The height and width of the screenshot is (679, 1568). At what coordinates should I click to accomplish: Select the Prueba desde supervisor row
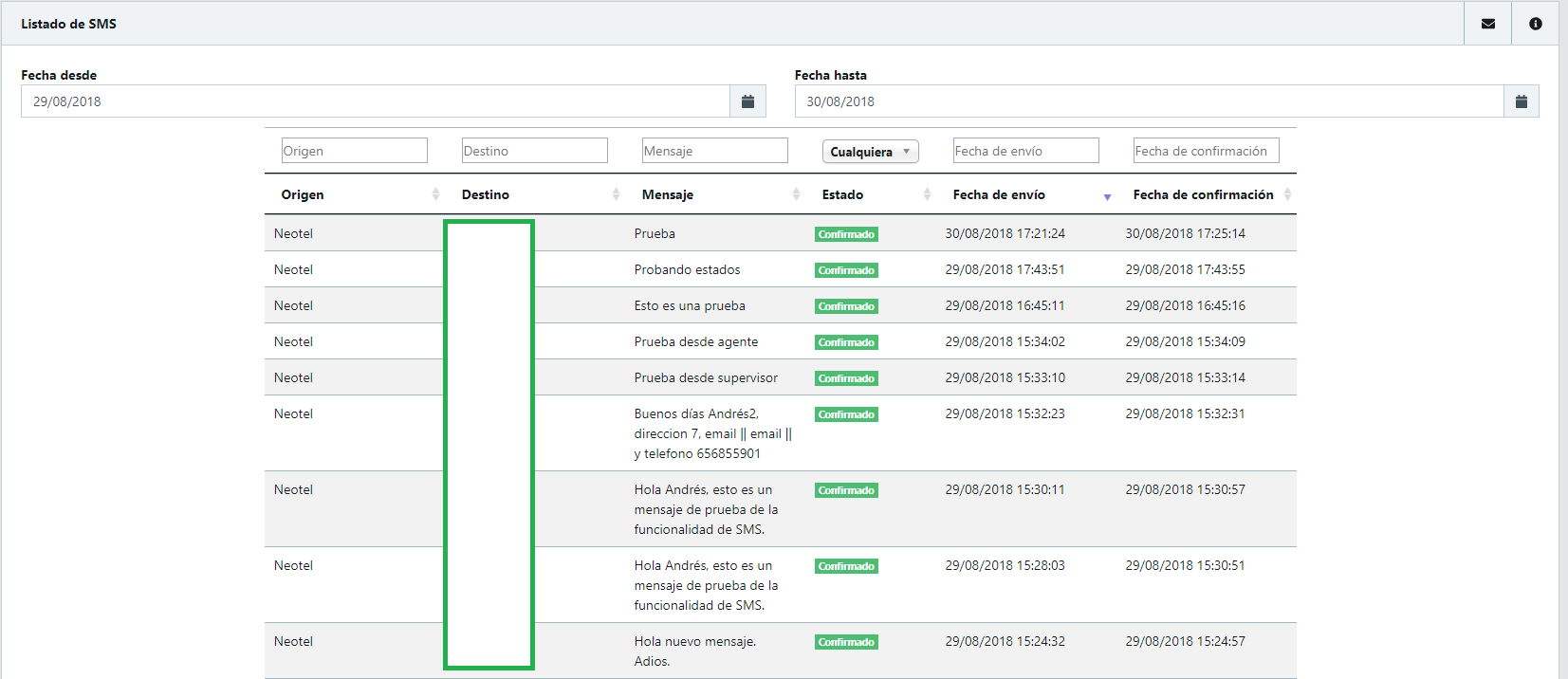pos(706,377)
